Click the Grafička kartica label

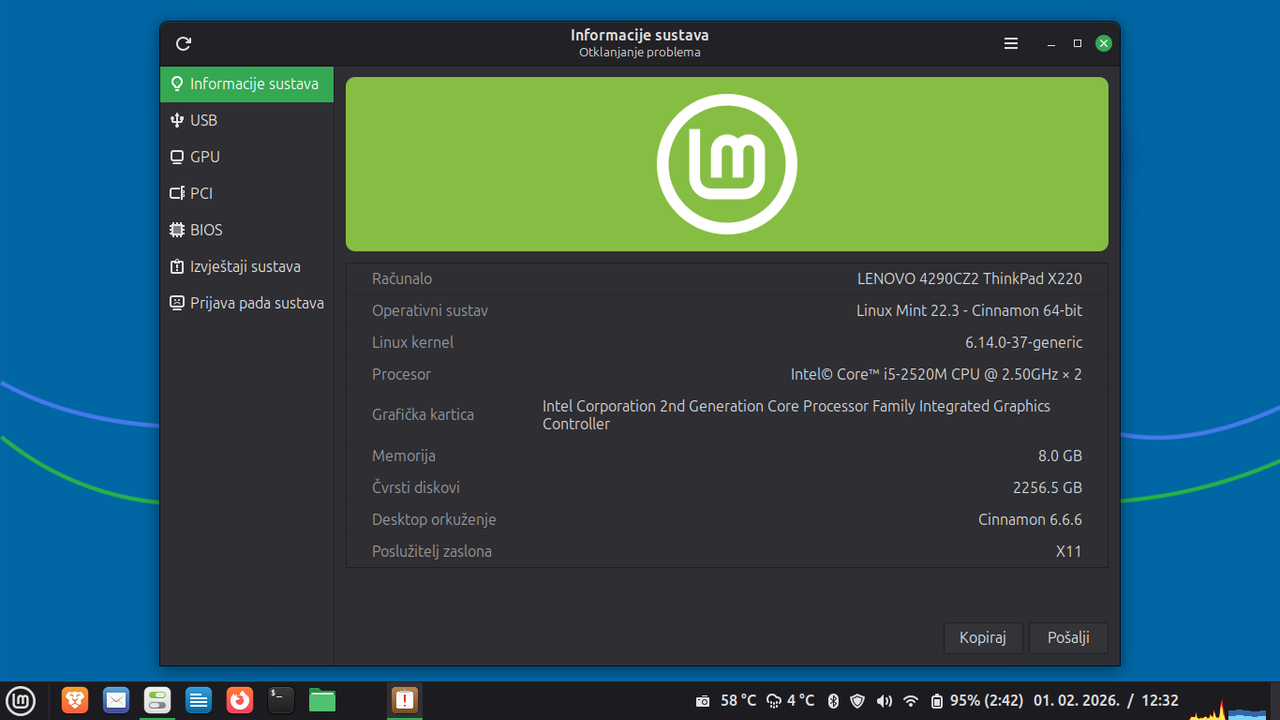423,415
